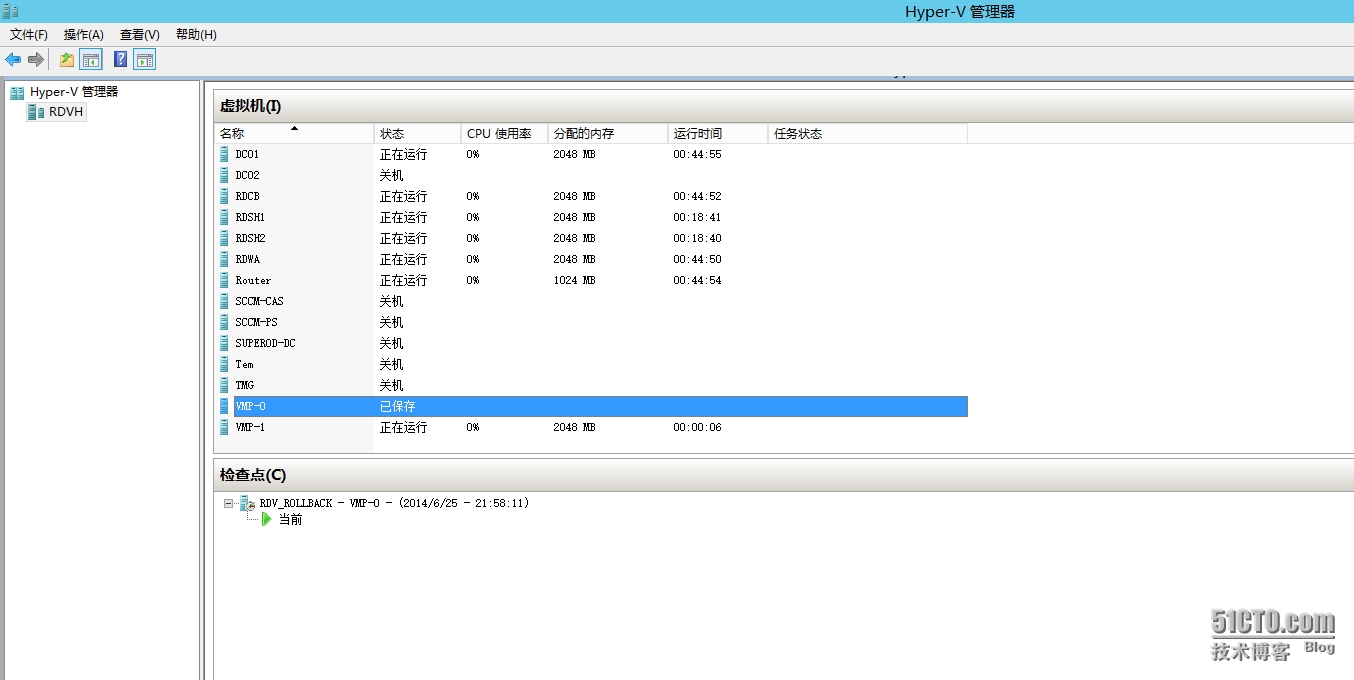Sort by the 状态 column header
This screenshot has height=680, width=1354.
[417, 133]
